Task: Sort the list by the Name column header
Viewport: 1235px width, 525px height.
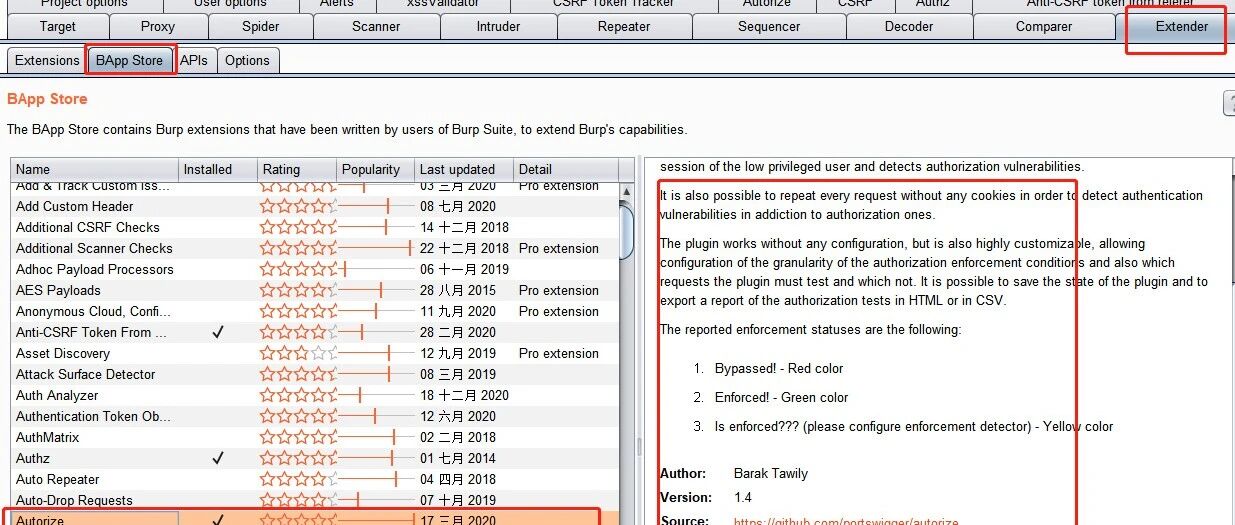Action: [x=95, y=169]
